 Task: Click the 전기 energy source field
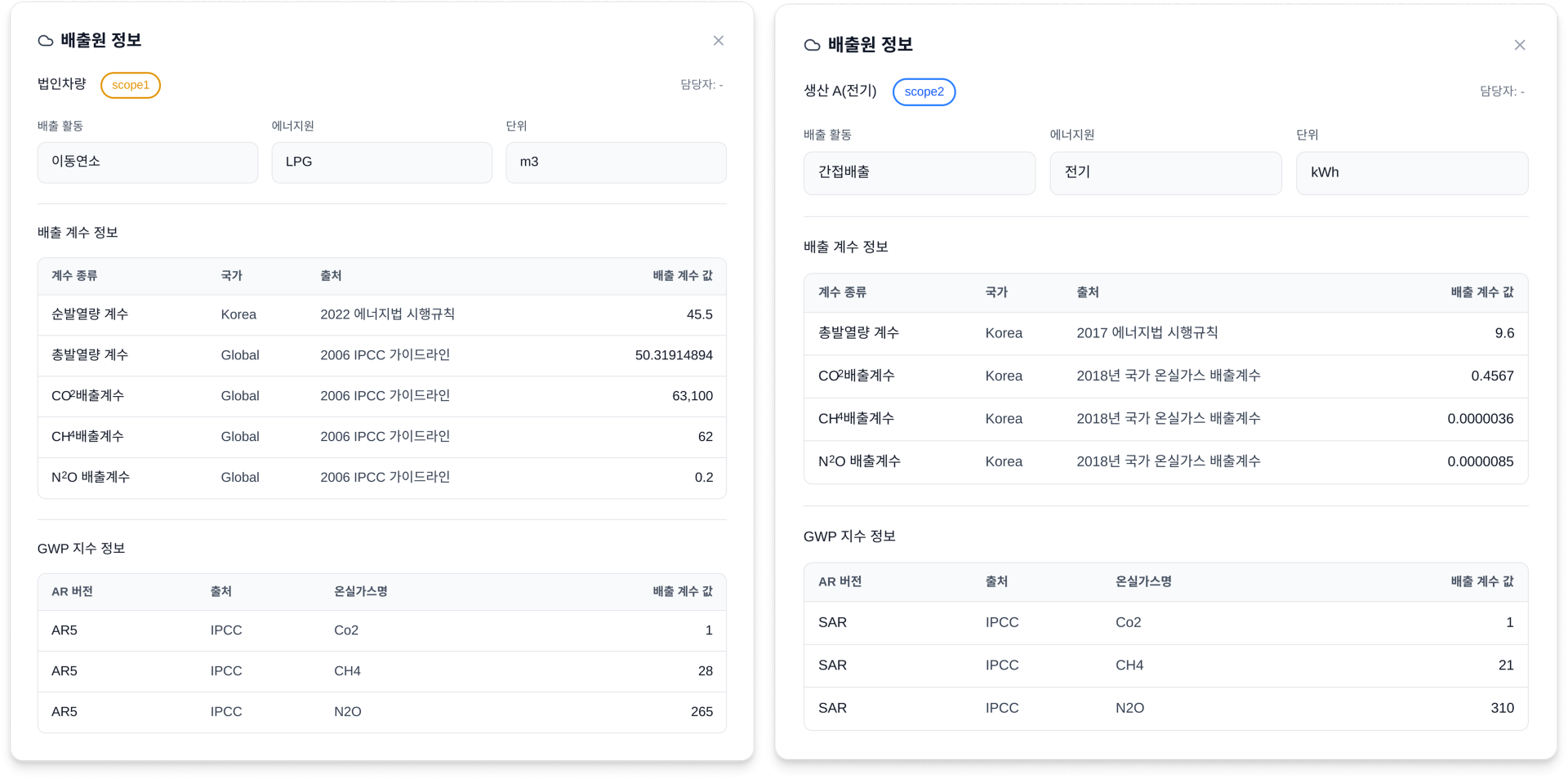tap(1165, 172)
